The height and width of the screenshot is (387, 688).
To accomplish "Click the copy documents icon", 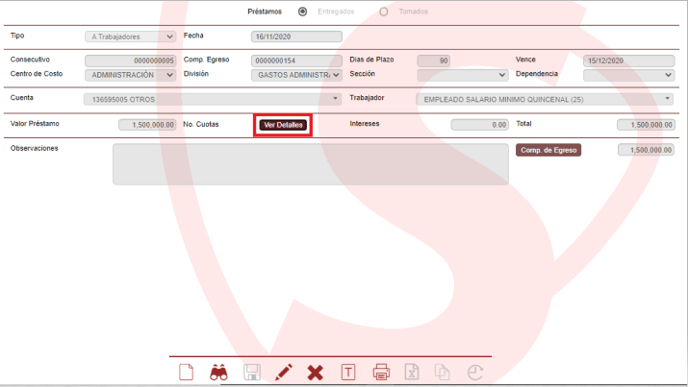I will (x=442, y=372).
